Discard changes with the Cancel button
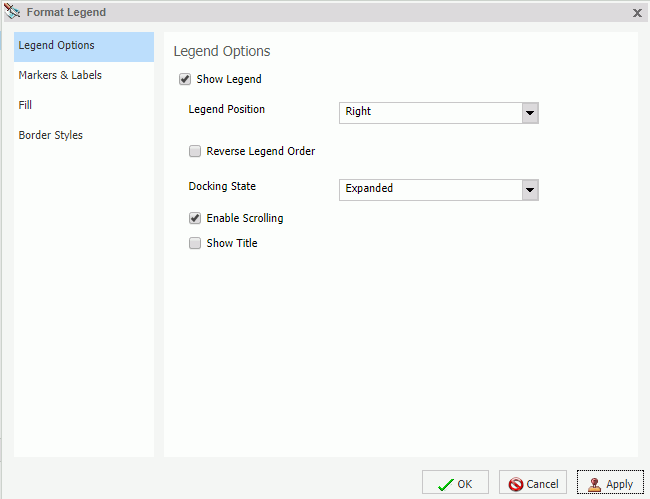This screenshot has height=499, width=650. pyautogui.click(x=533, y=483)
